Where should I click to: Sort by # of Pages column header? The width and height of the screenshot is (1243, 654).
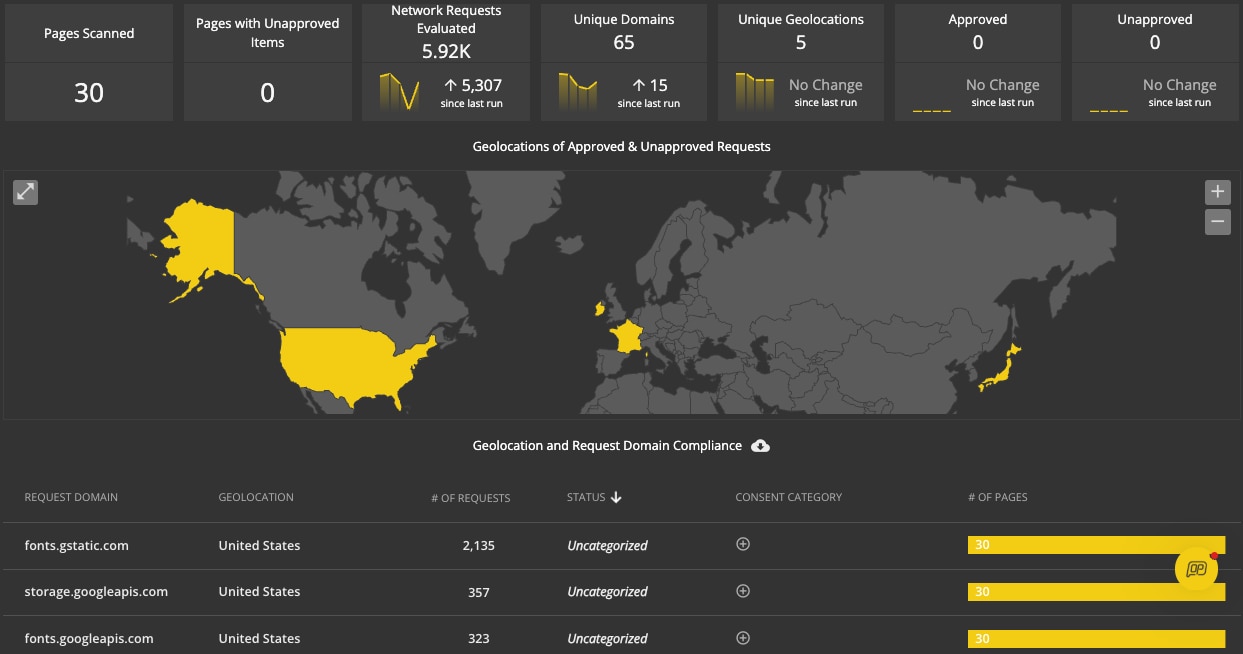pyautogui.click(x=998, y=497)
